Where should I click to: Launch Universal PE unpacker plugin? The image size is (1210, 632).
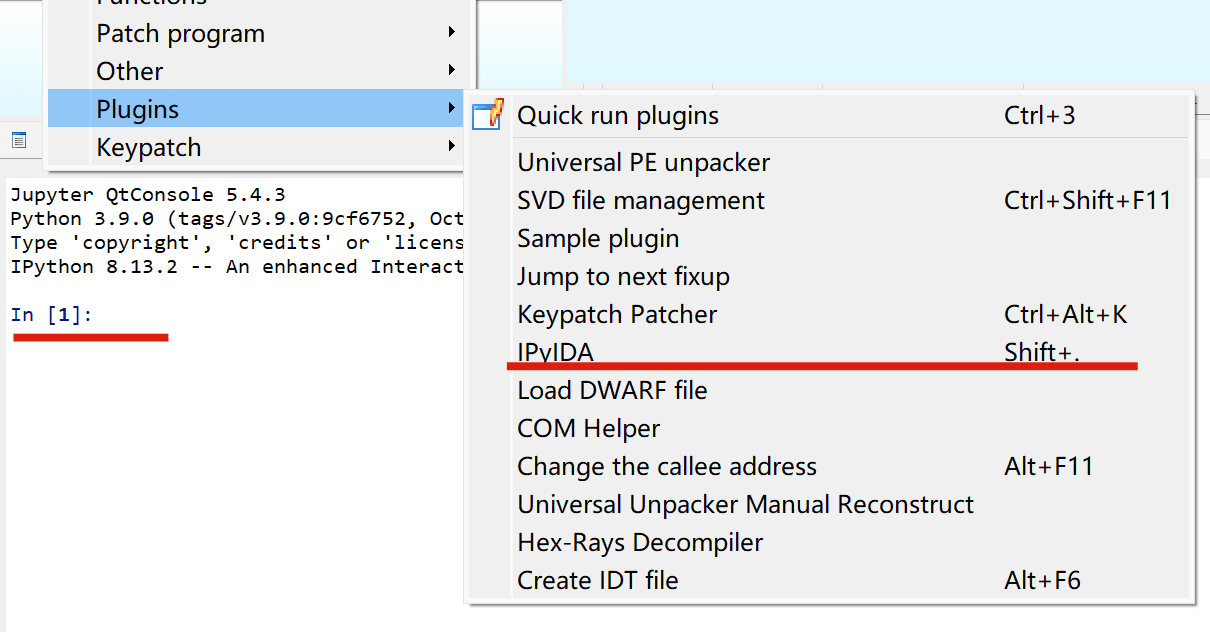point(643,162)
